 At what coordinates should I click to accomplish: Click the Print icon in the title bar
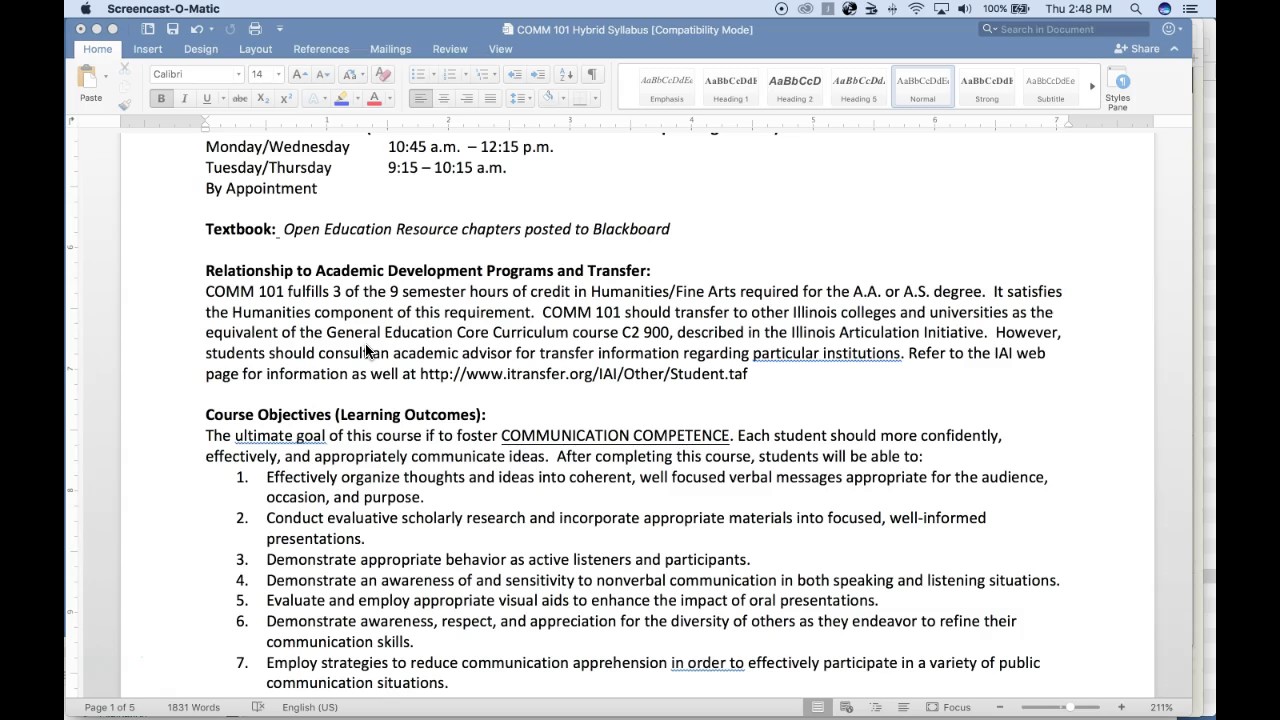tap(255, 29)
